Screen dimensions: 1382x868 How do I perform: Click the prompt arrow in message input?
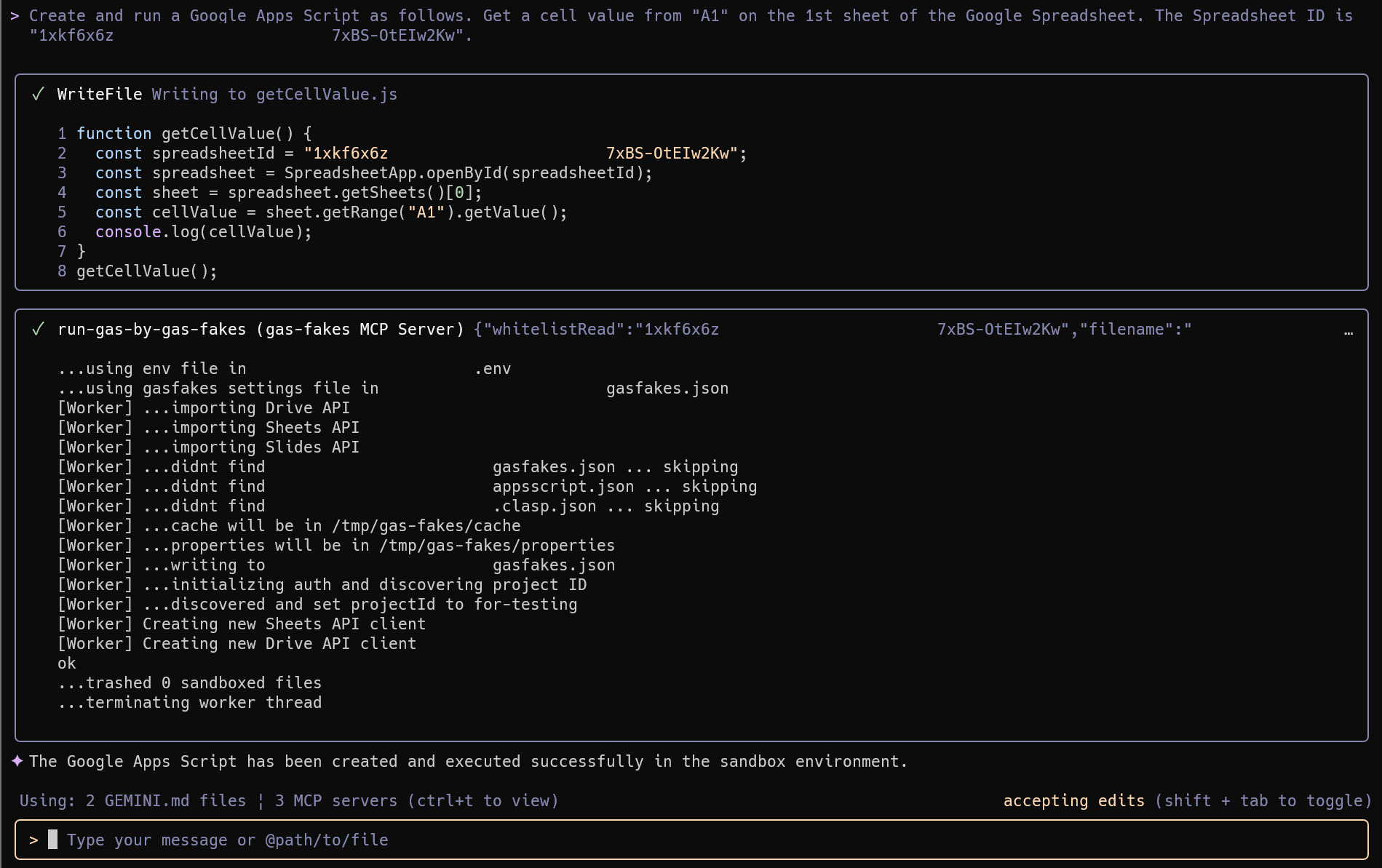[33, 840]
